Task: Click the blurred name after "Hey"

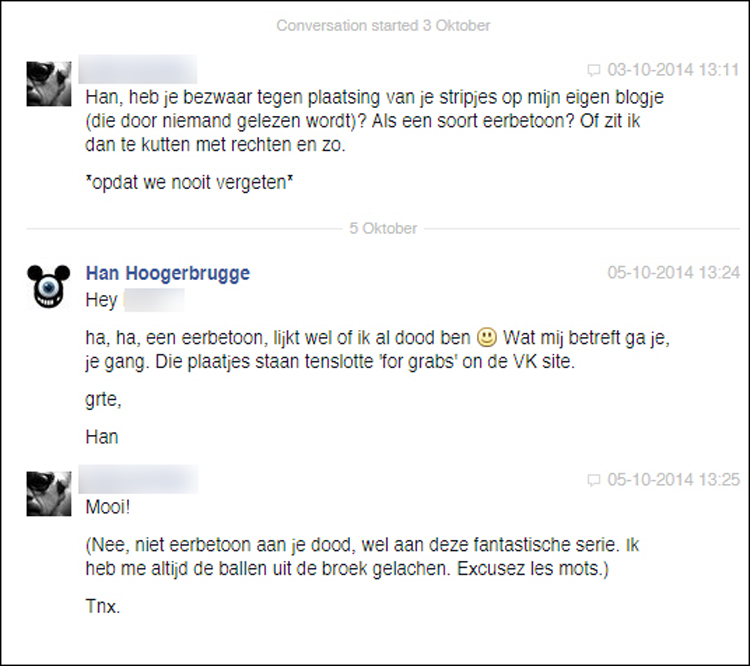Action: pyautogui.click(x=154, y=300)
